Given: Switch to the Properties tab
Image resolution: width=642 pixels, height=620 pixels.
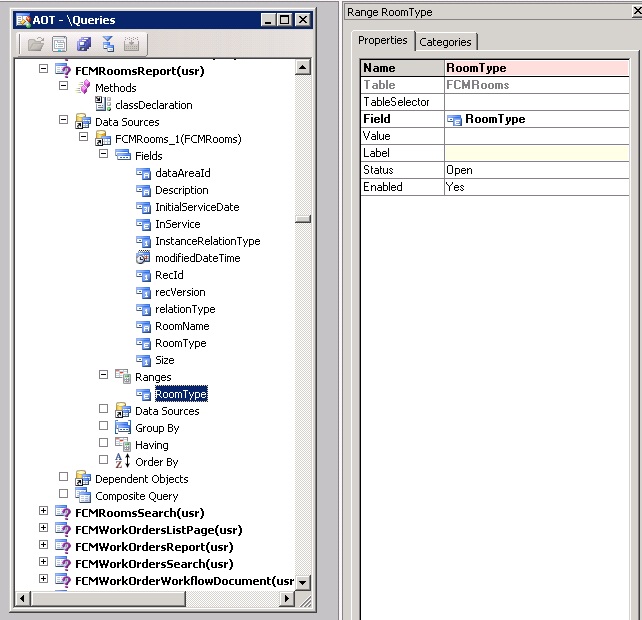Looking at the screenshot, I should 383,41.
